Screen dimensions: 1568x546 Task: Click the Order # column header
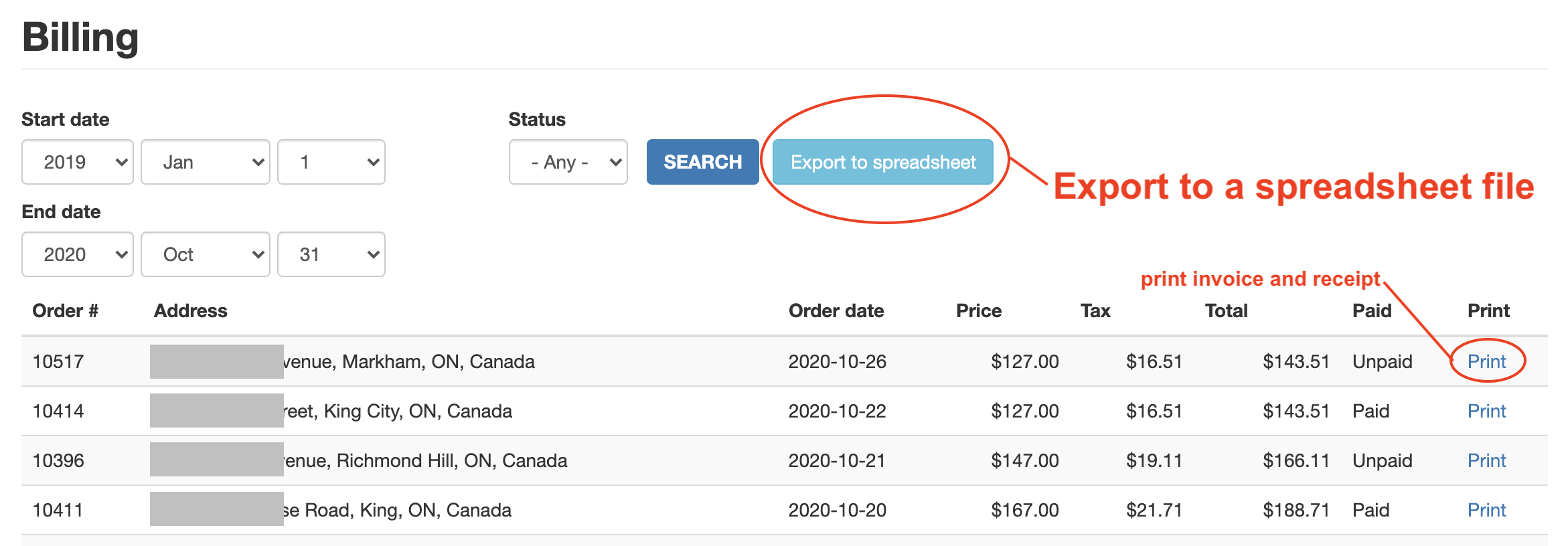point(66,310)
